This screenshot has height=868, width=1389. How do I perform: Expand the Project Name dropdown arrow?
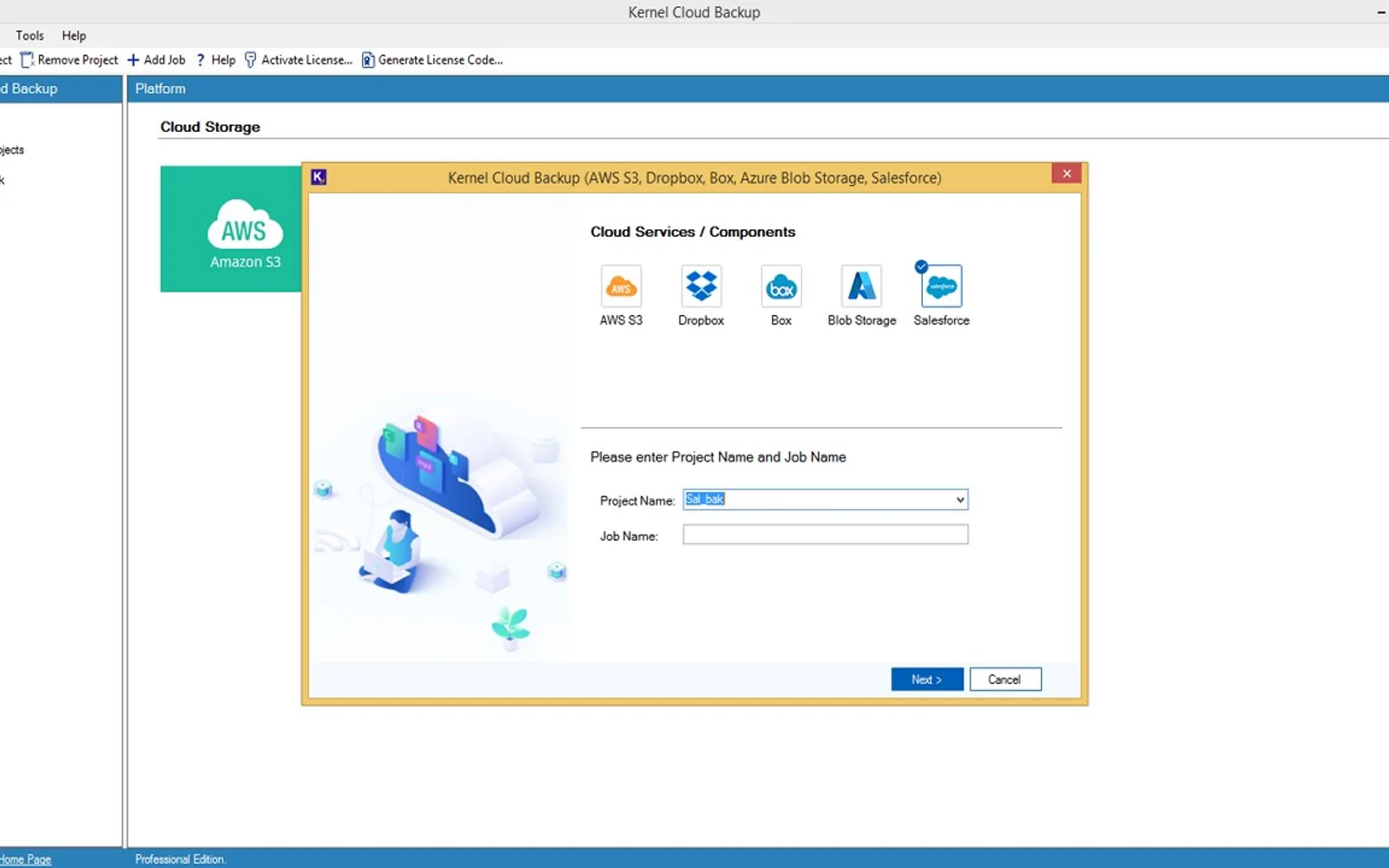pyautogui.click(x=960, y=500)
